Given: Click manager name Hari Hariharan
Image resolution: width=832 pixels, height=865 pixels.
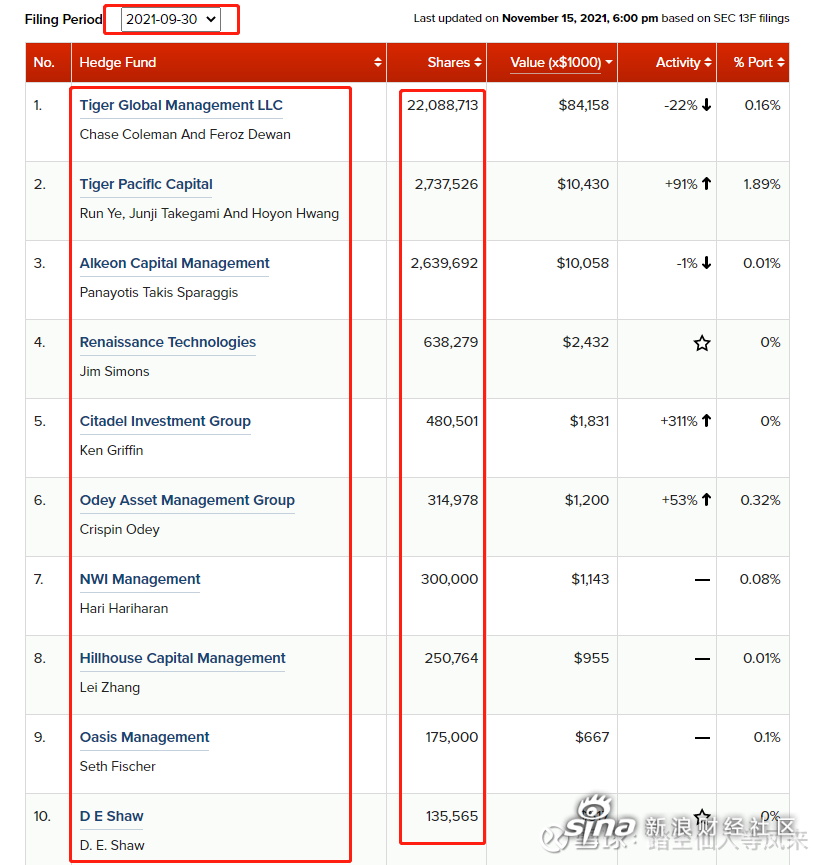Looking at the screenshot, I should pos(124,608).
